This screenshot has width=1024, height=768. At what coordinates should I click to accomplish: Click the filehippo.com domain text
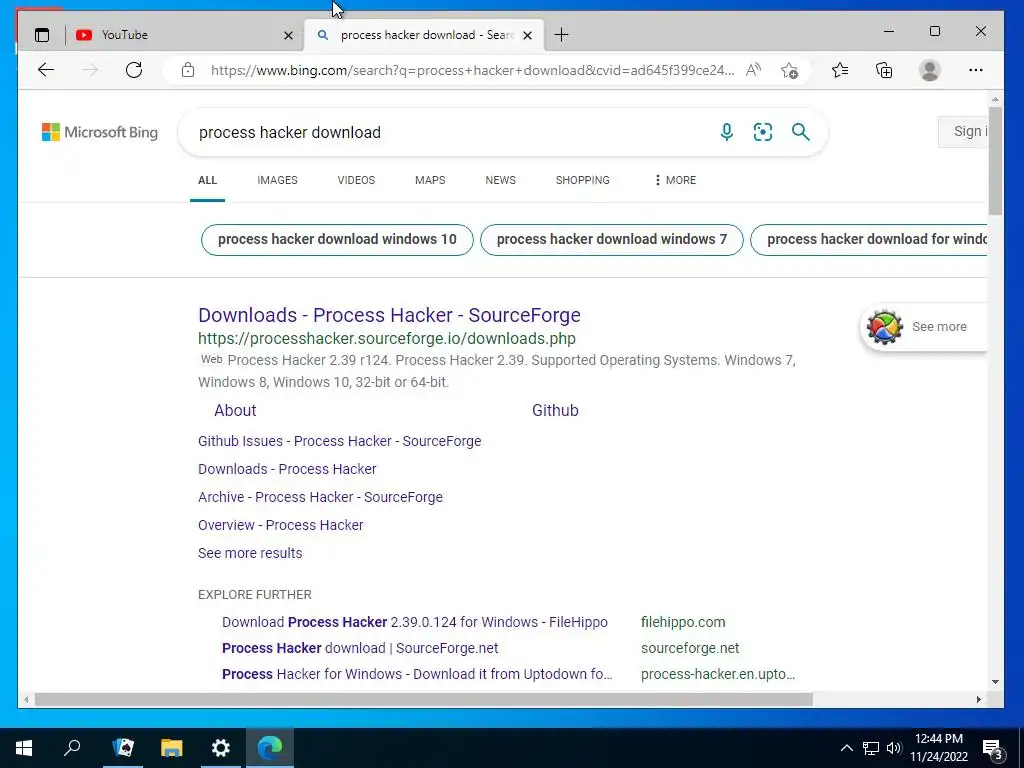(x=683, y=622)
